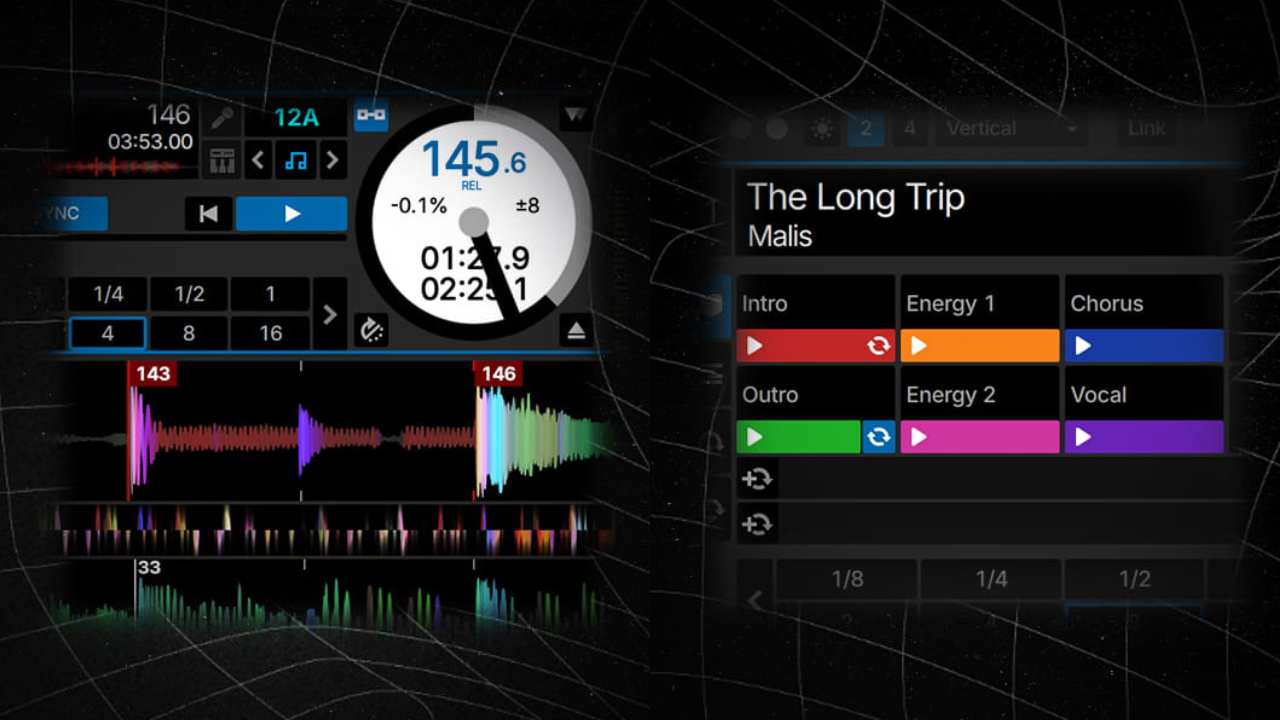
Task: Click the microphone icon beside the 12A key
Action: click(x=221, y=119)
